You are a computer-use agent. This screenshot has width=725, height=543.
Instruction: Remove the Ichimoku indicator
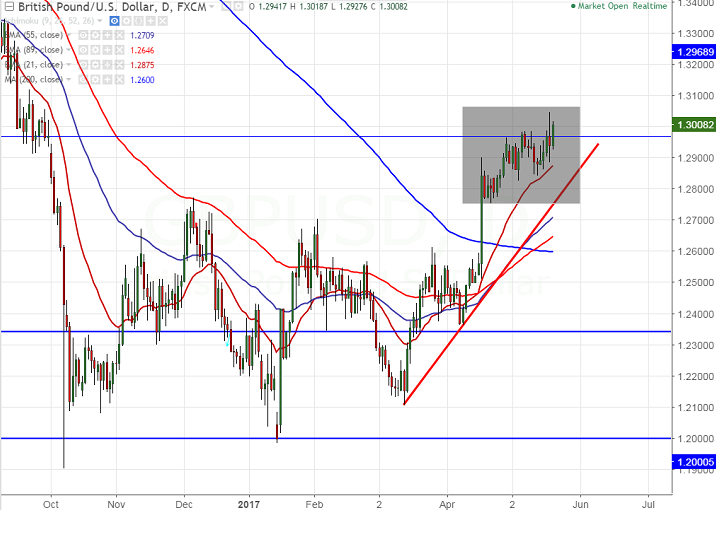point(162,21)
